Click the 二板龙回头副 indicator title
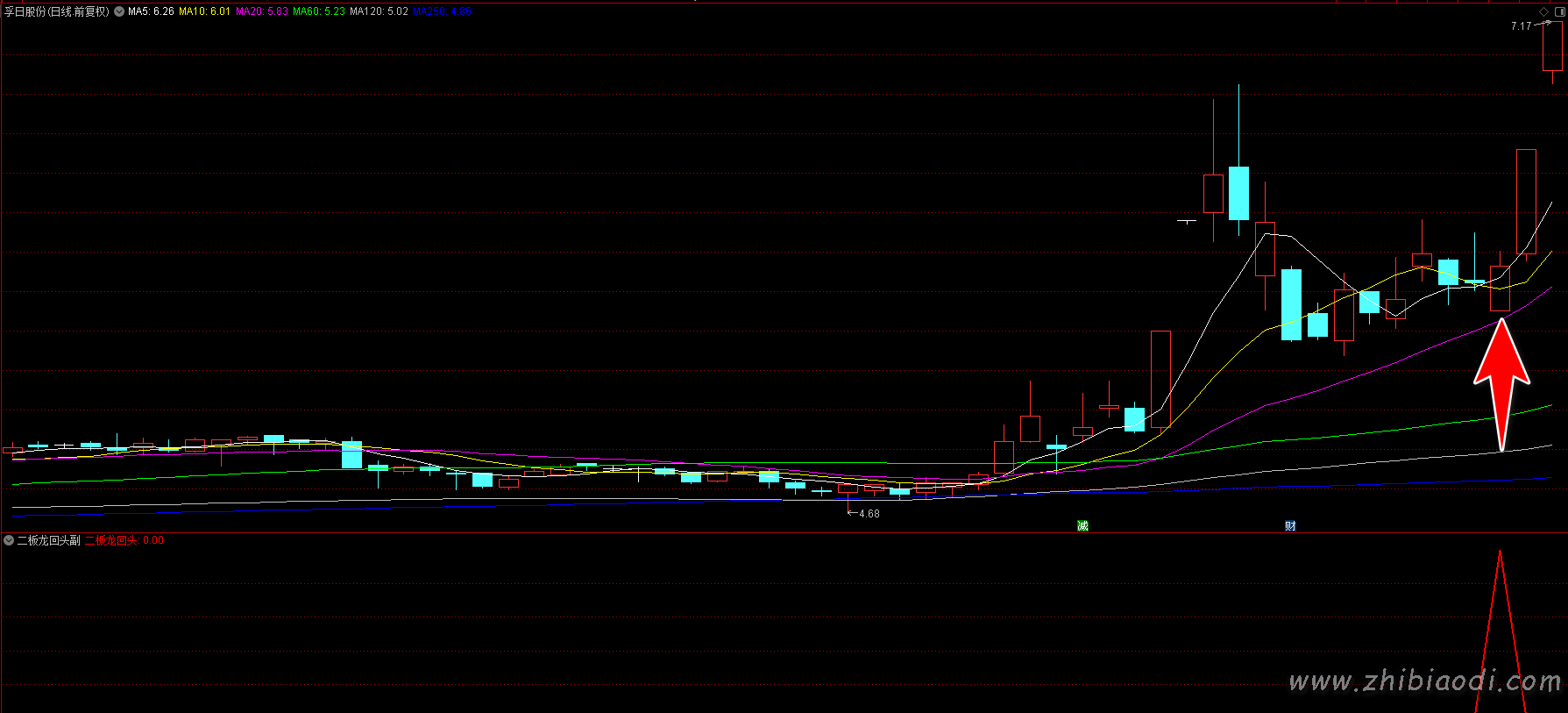Screen dimensions: 1568x713 [49, 540]
